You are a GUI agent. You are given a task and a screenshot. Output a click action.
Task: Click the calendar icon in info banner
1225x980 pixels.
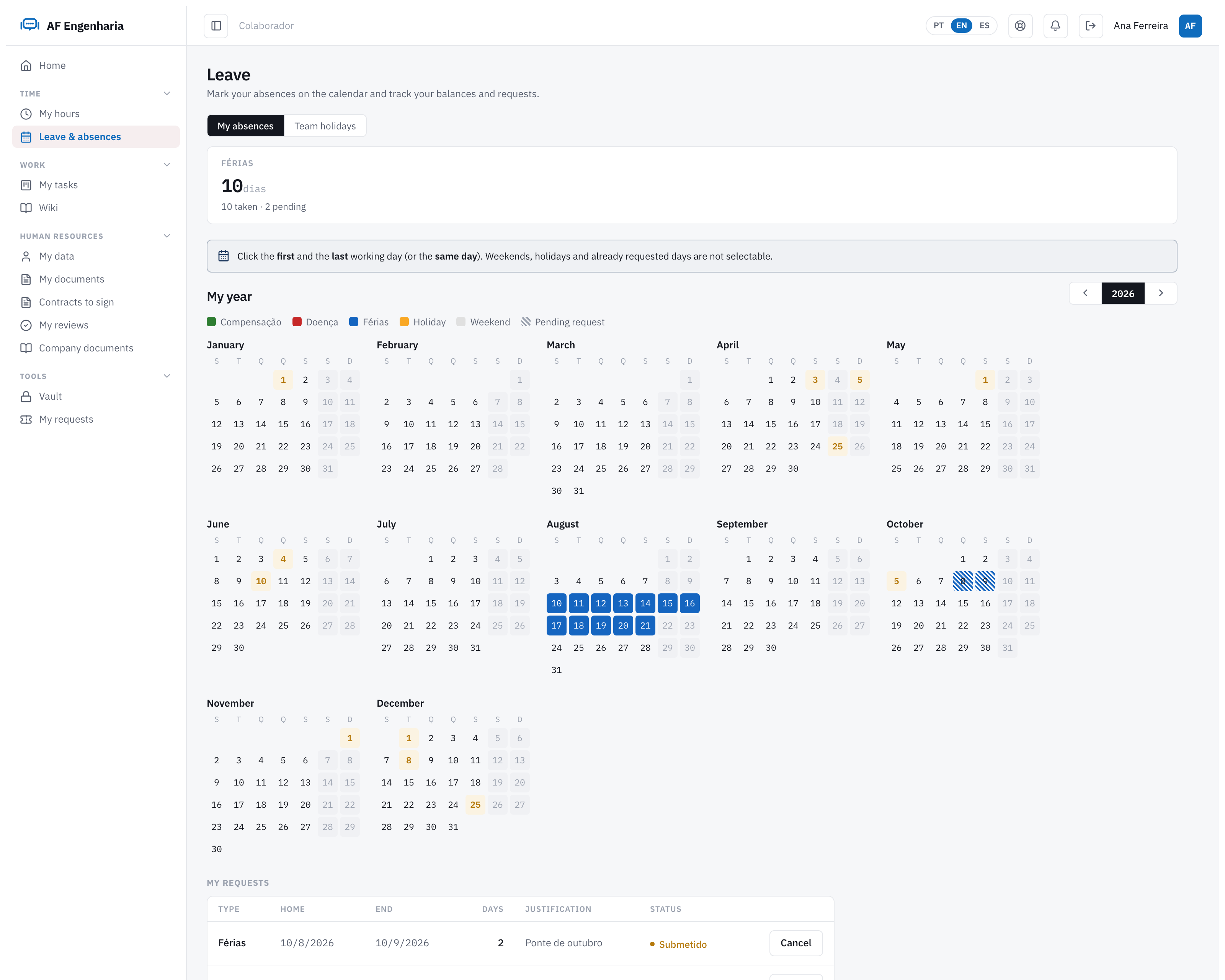click(224, 256)
